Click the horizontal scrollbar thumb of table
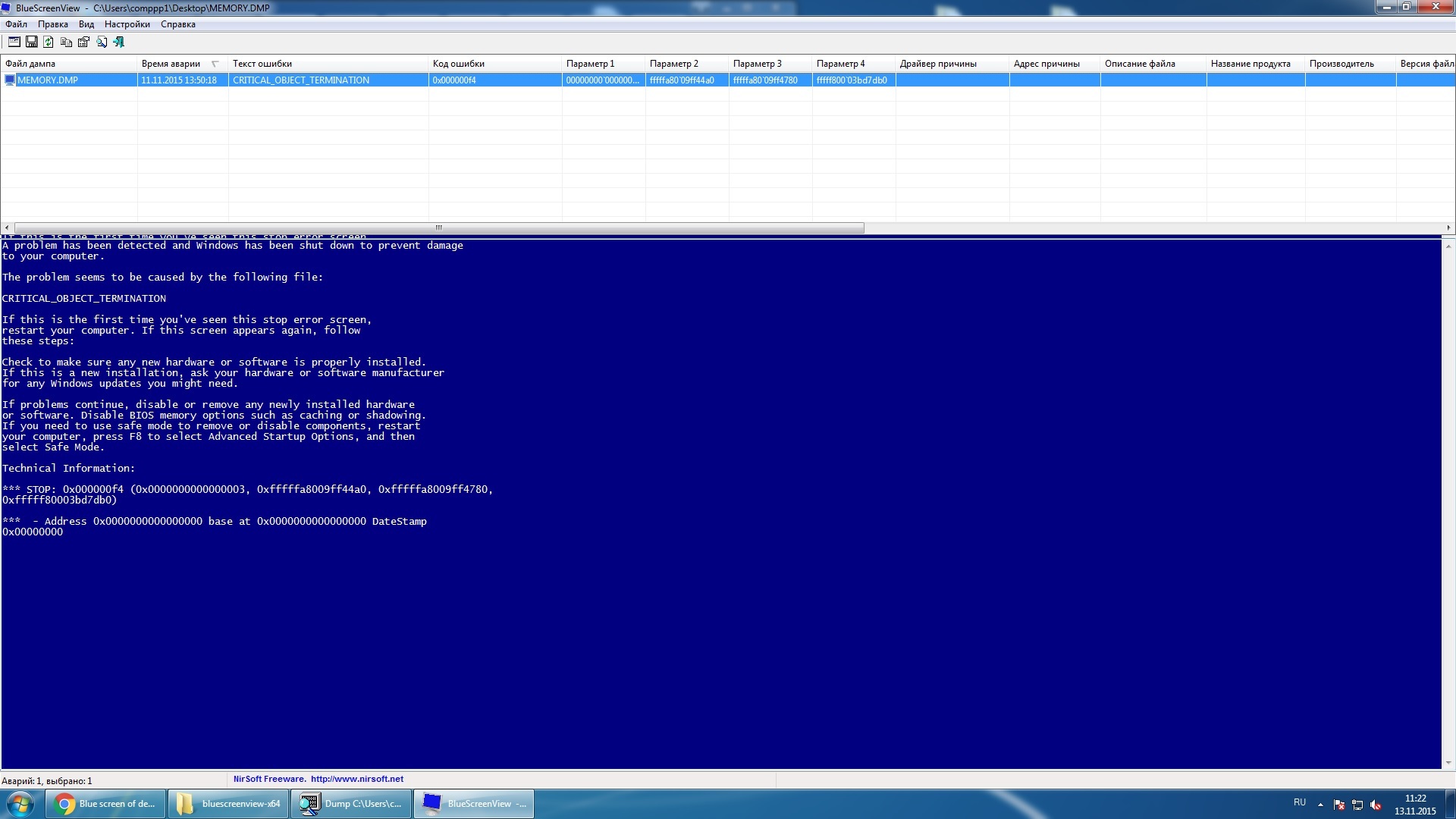This screenshot has height=819, width=1456. click(x=439, y=227)
